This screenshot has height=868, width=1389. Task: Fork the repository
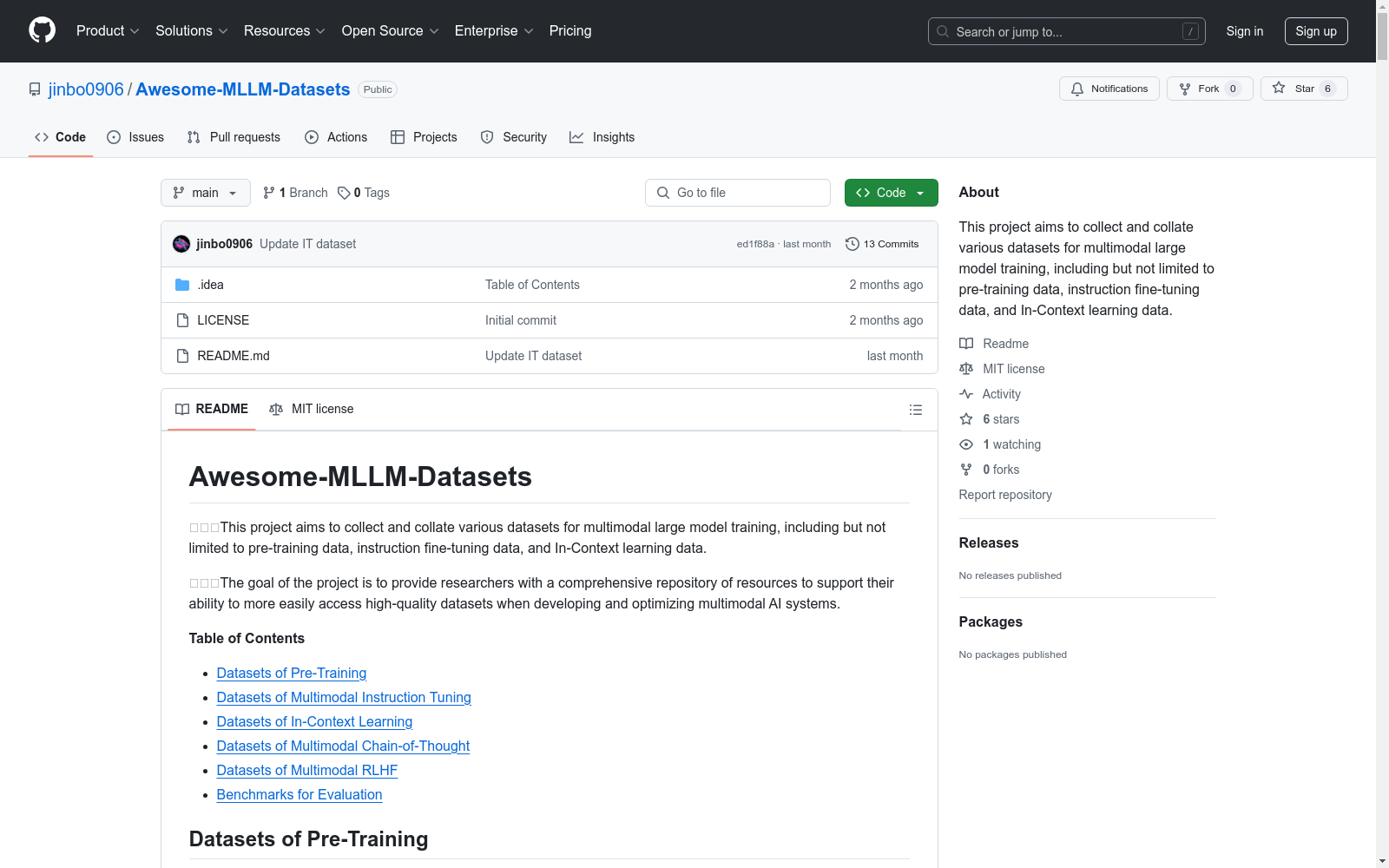point(1209,89)
